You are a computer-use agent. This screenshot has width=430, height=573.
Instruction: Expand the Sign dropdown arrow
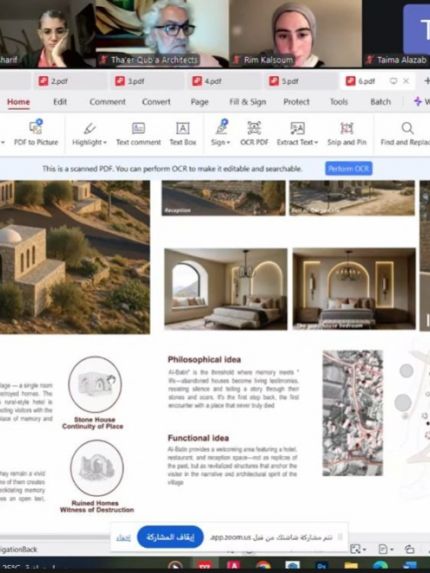pyautogui.click(x=228, y=143)
